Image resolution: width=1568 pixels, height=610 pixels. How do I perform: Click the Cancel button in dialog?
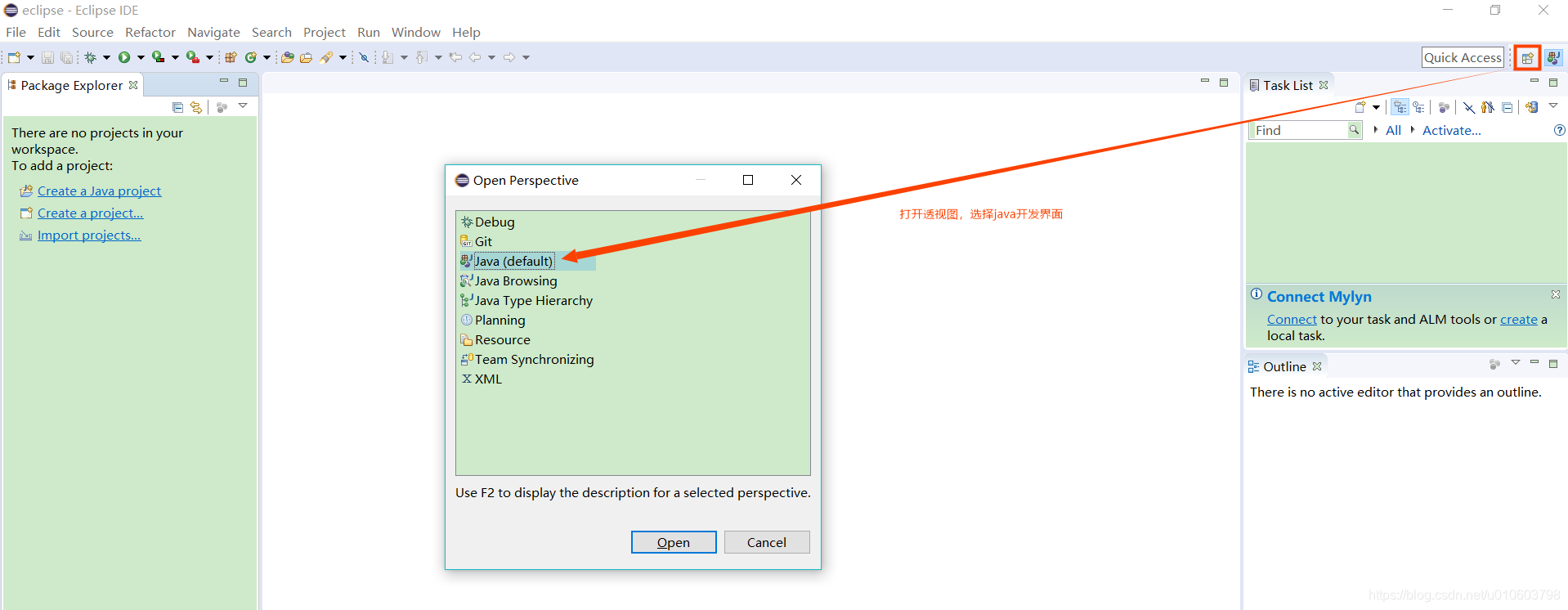(x=767, y=542)
